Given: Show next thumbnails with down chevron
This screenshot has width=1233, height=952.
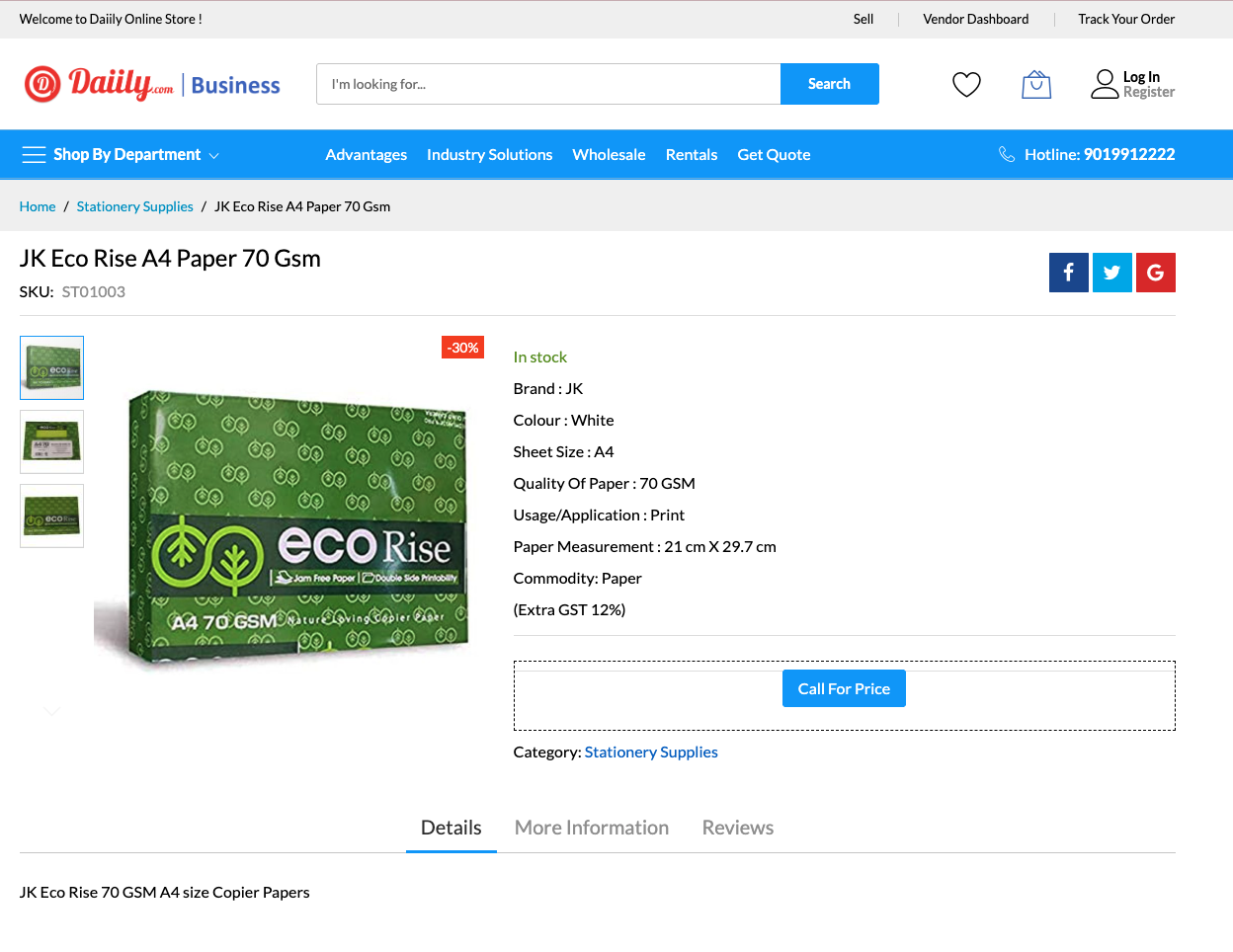Looking at the screenshot, I should tap(51, 711).
